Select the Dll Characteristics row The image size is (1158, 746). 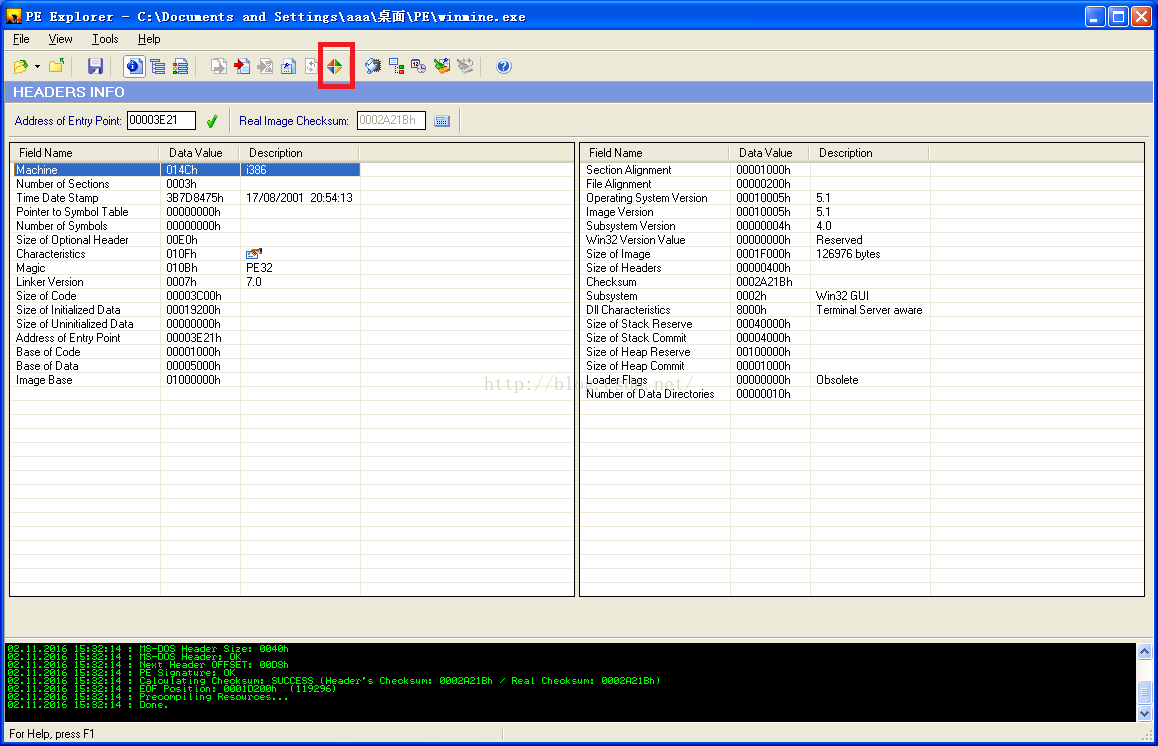756,310
